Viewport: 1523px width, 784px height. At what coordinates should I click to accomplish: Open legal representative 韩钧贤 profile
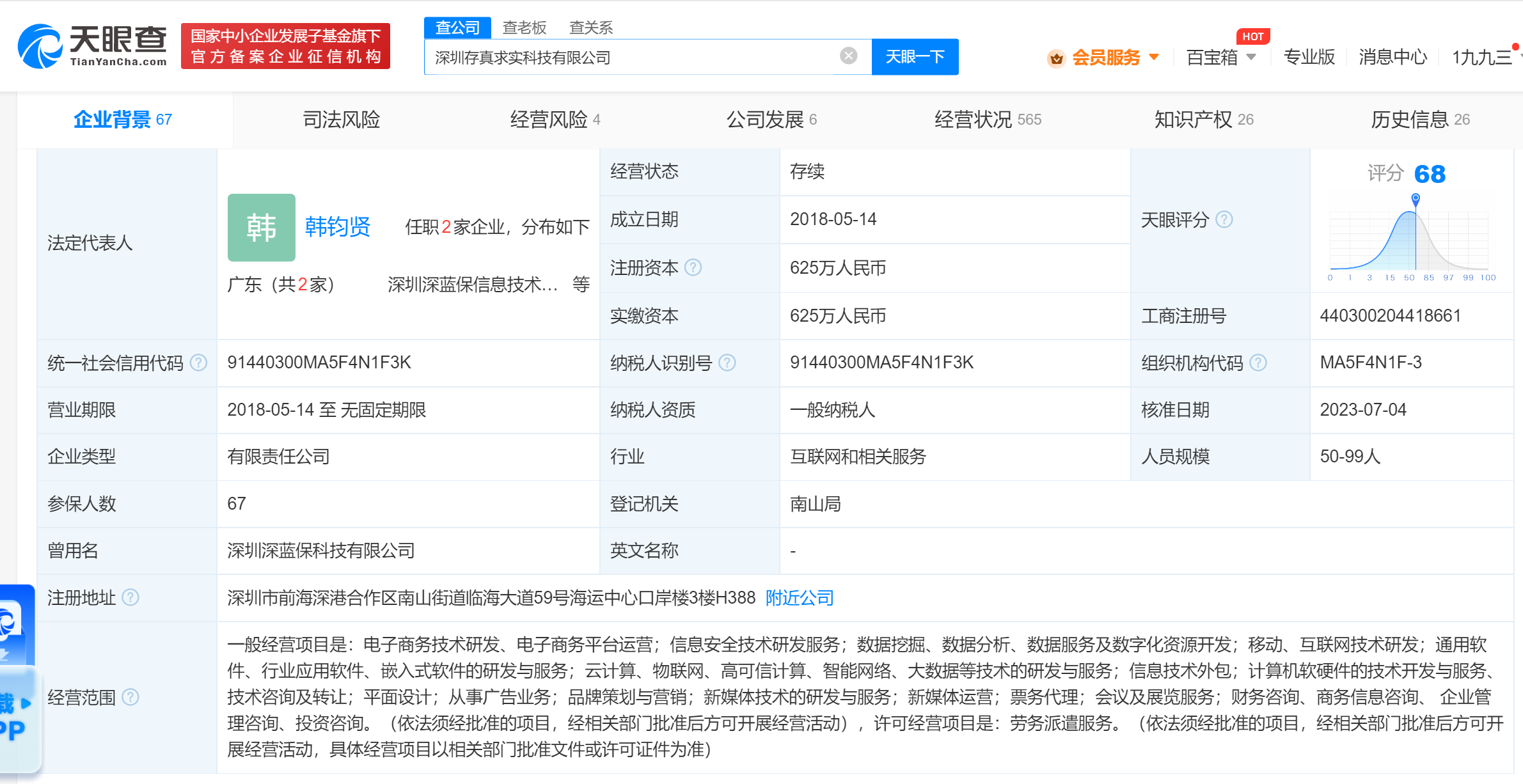pos(337,227)
